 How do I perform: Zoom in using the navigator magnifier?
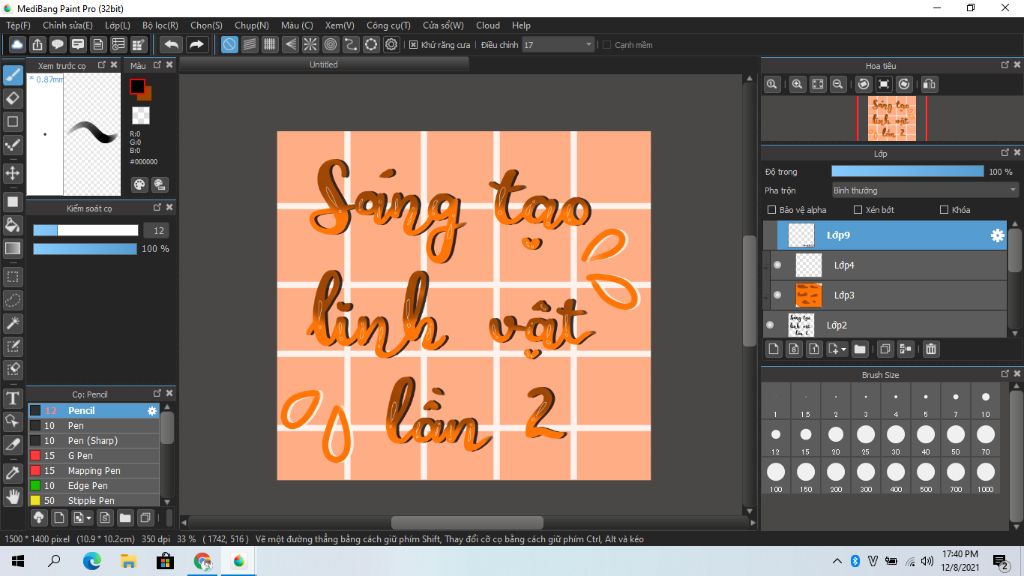pyautogui.click(x=798, y=85)
